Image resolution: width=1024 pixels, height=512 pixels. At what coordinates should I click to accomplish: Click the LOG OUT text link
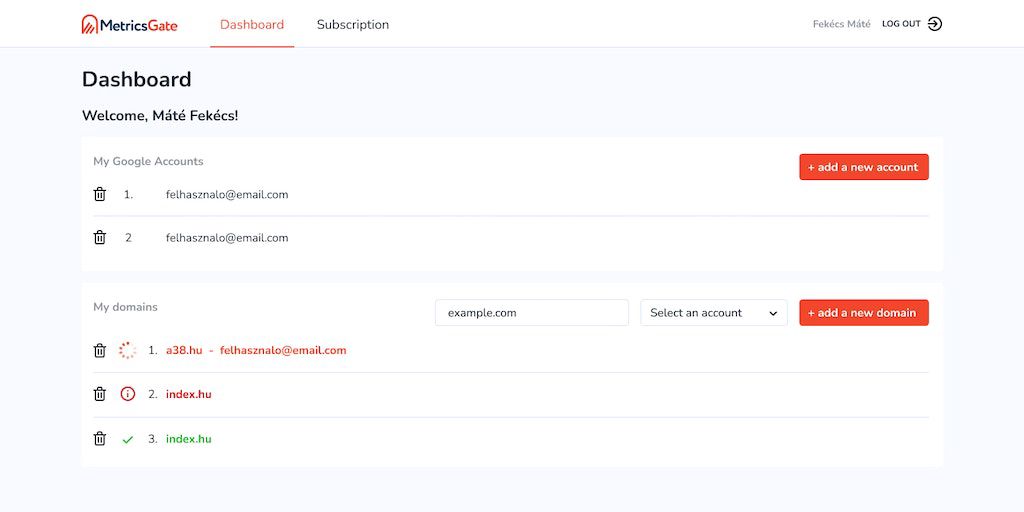pyautogui.click(x=901, y=24)
